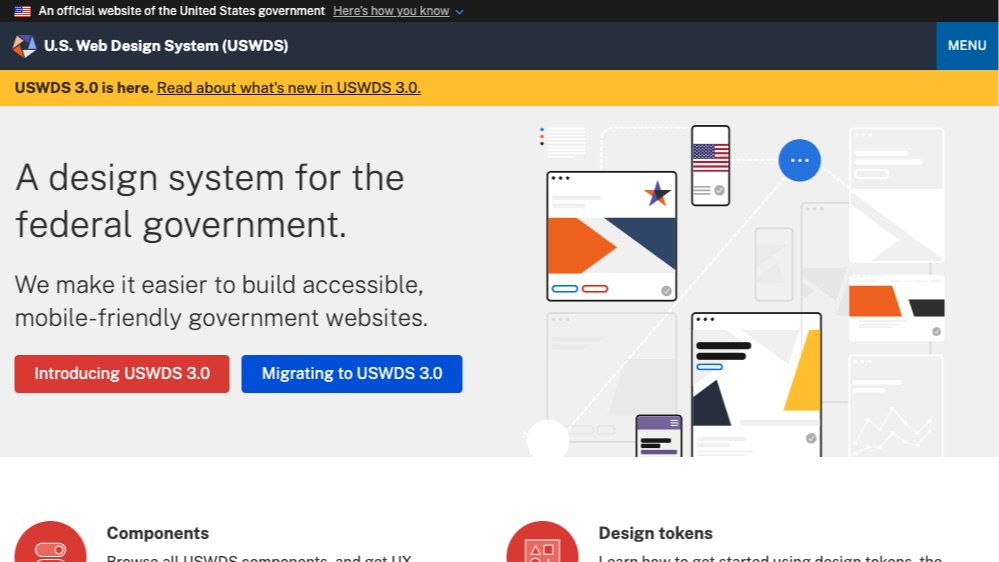999x562 pixels.
Task: Click the "A design system for the federal government" heading
Action: (x=210, y=201)
